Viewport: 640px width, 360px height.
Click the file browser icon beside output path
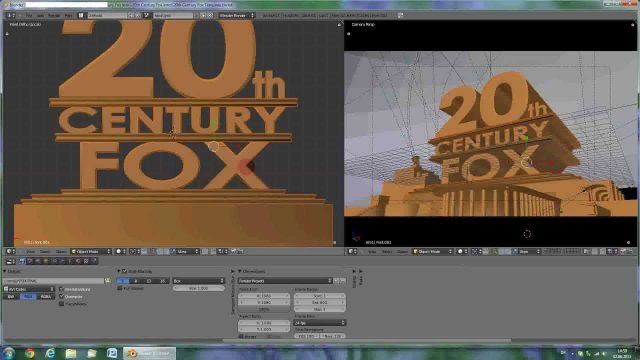[x=107, y=281]
